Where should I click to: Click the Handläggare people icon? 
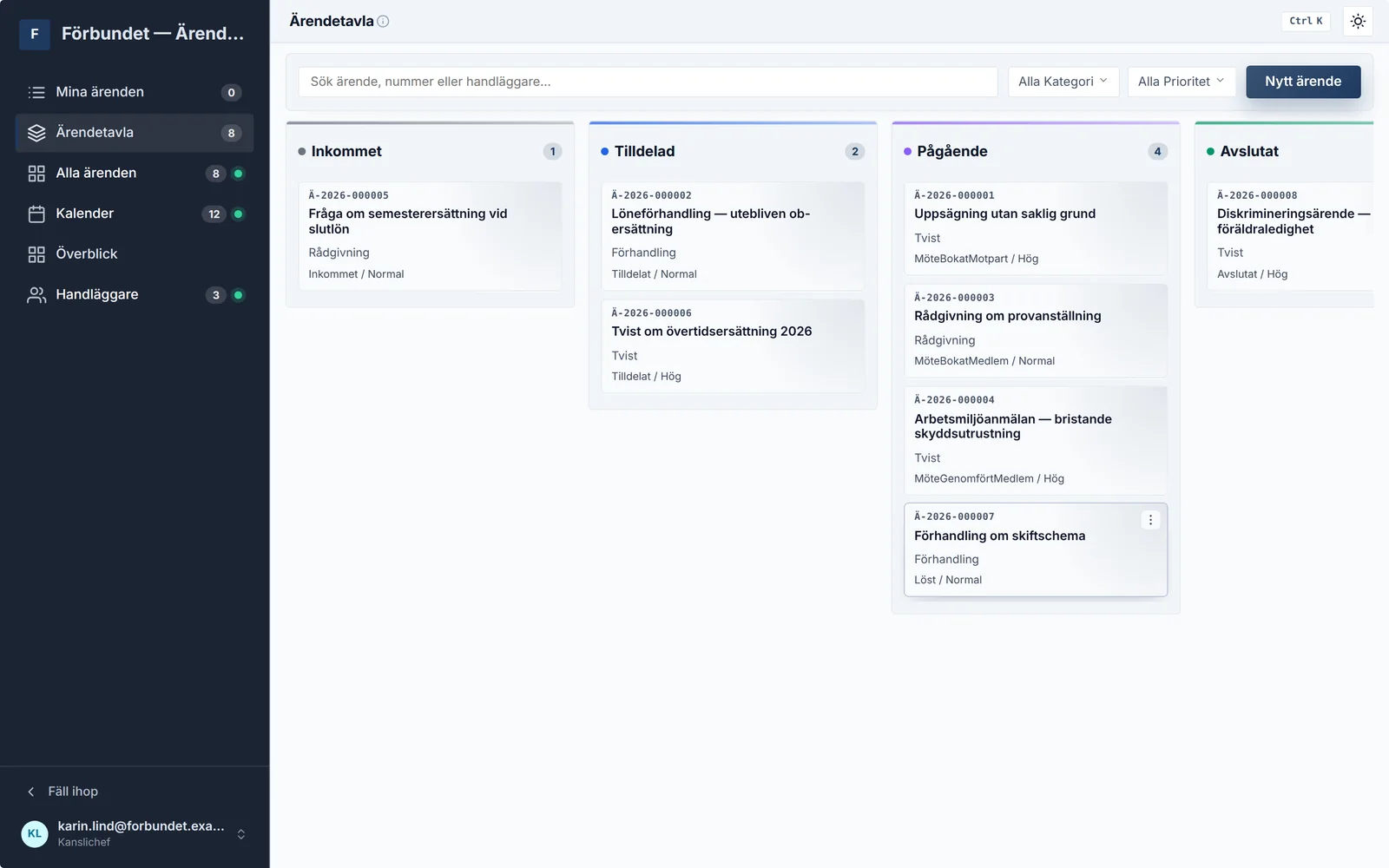click(x=36, y=295)
